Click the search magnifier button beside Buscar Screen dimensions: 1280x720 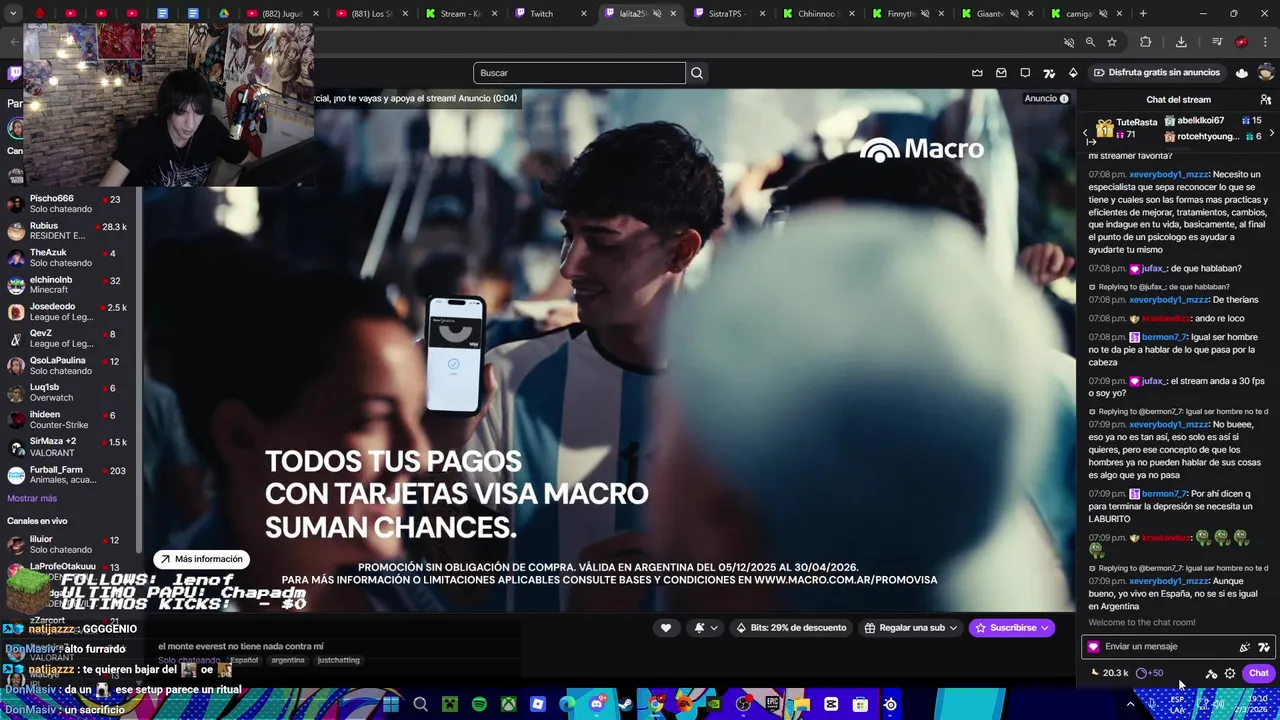697,73
